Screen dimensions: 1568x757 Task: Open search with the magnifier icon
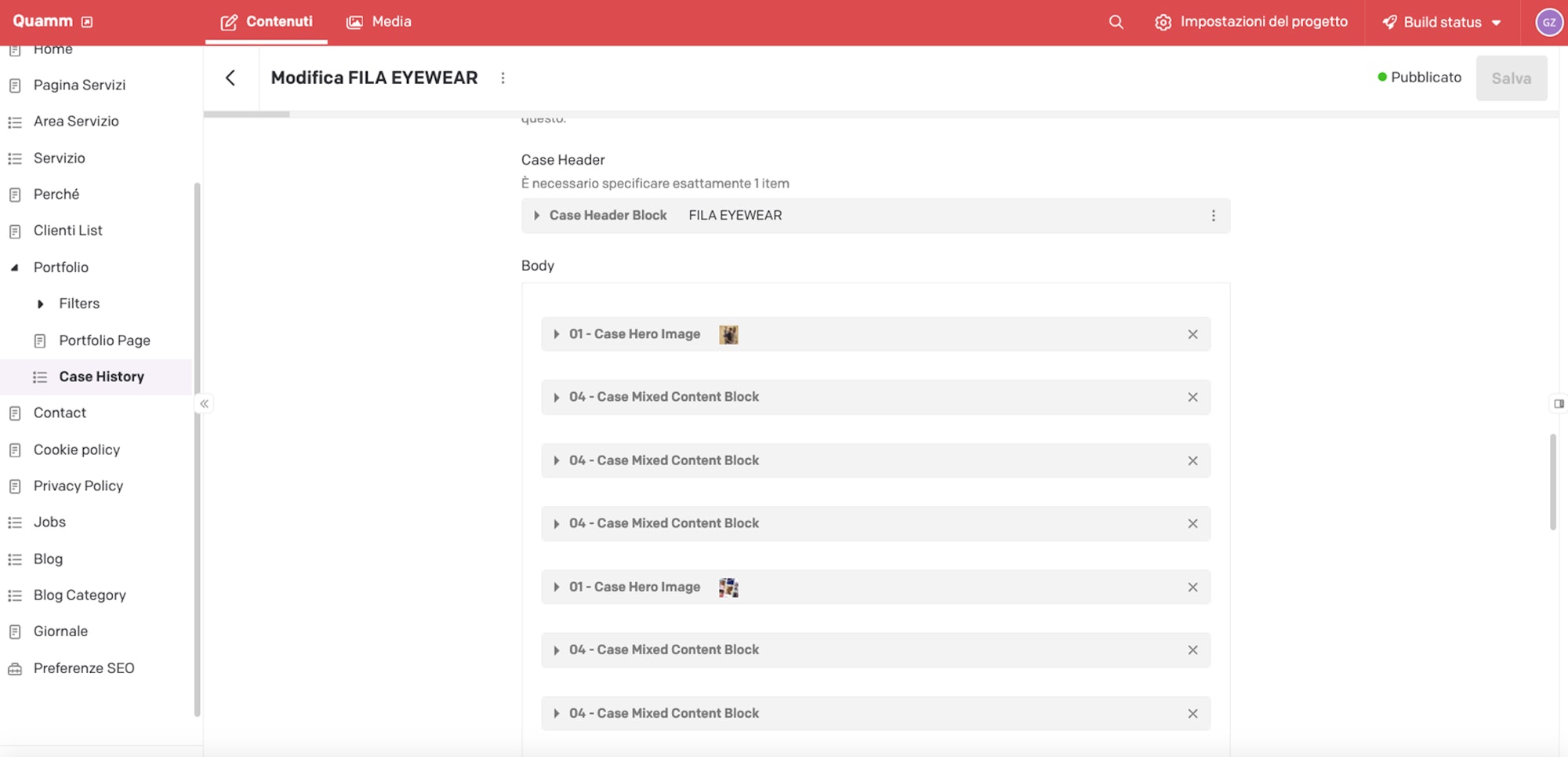pos(1116,22)
